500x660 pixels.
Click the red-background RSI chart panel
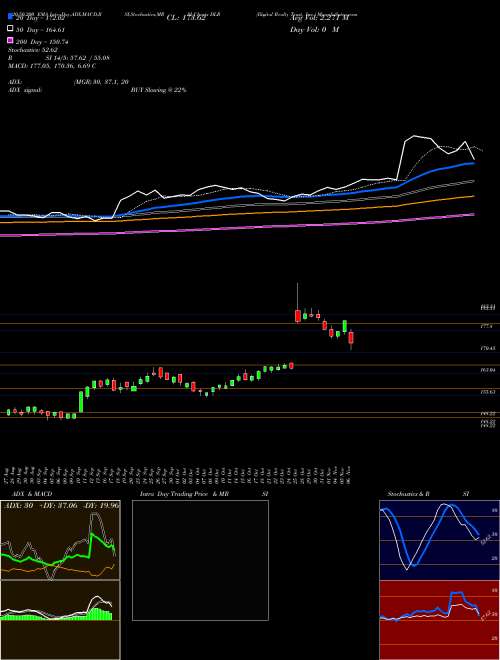pyautogui.click(x=439, y=620)
